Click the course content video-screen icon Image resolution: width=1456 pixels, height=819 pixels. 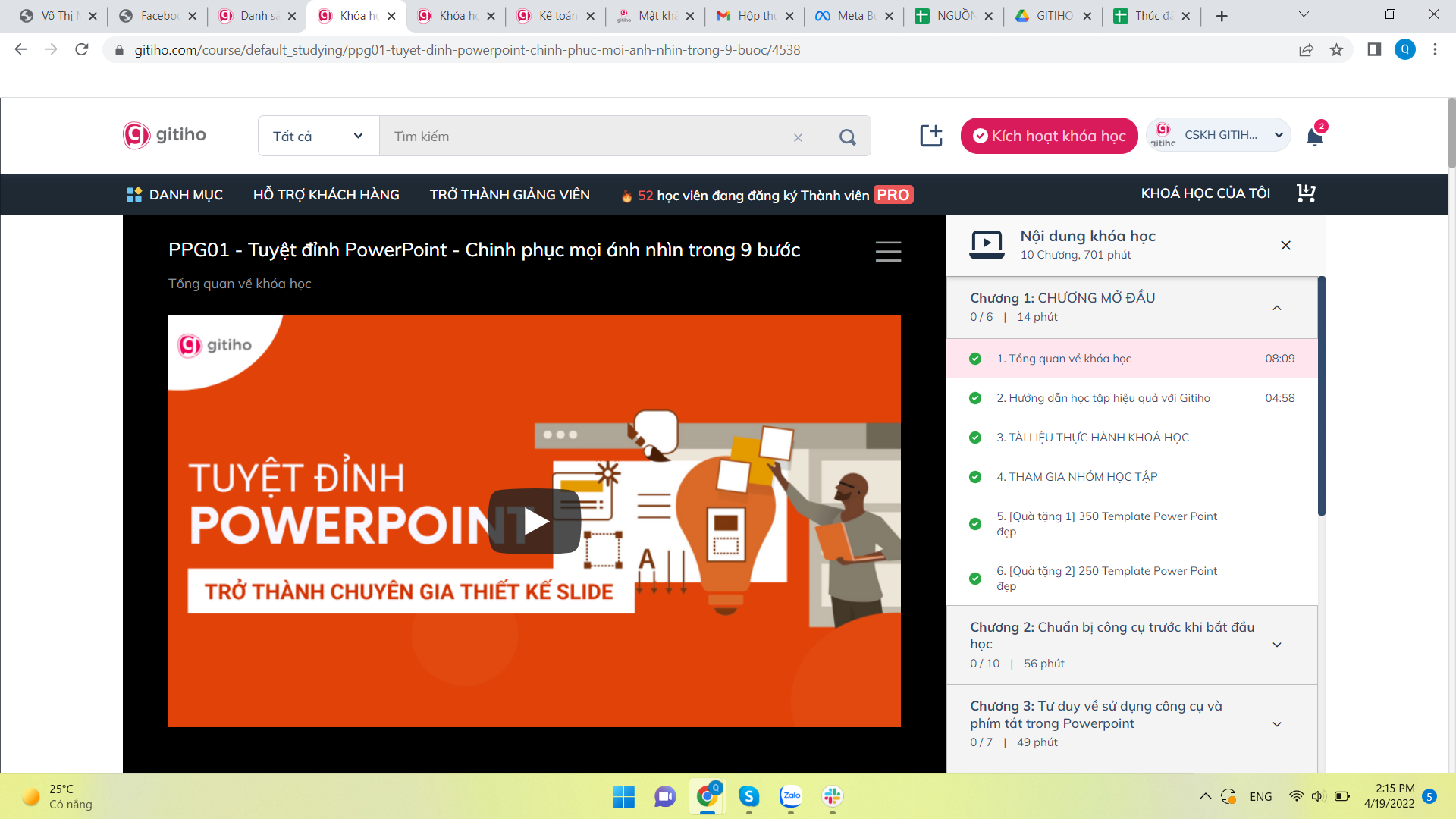987,244
